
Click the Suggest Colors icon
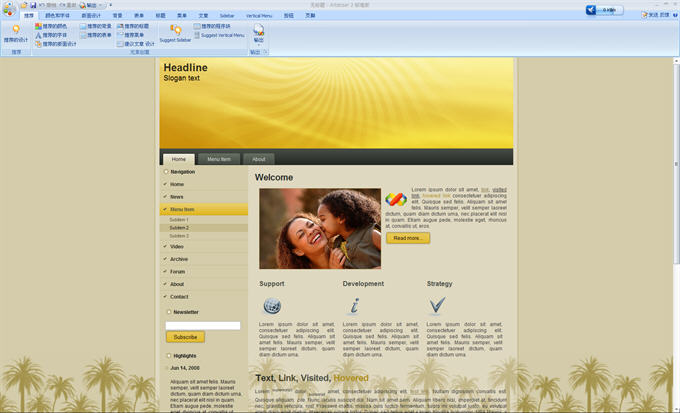(x=38, y=26)
